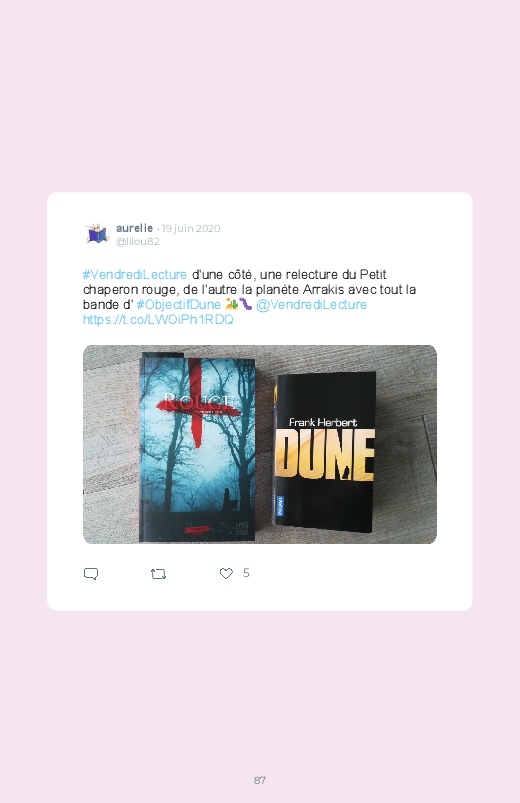Click the page number 87
This screenshot has width=520, height=803.
click(x=260, y=780)
